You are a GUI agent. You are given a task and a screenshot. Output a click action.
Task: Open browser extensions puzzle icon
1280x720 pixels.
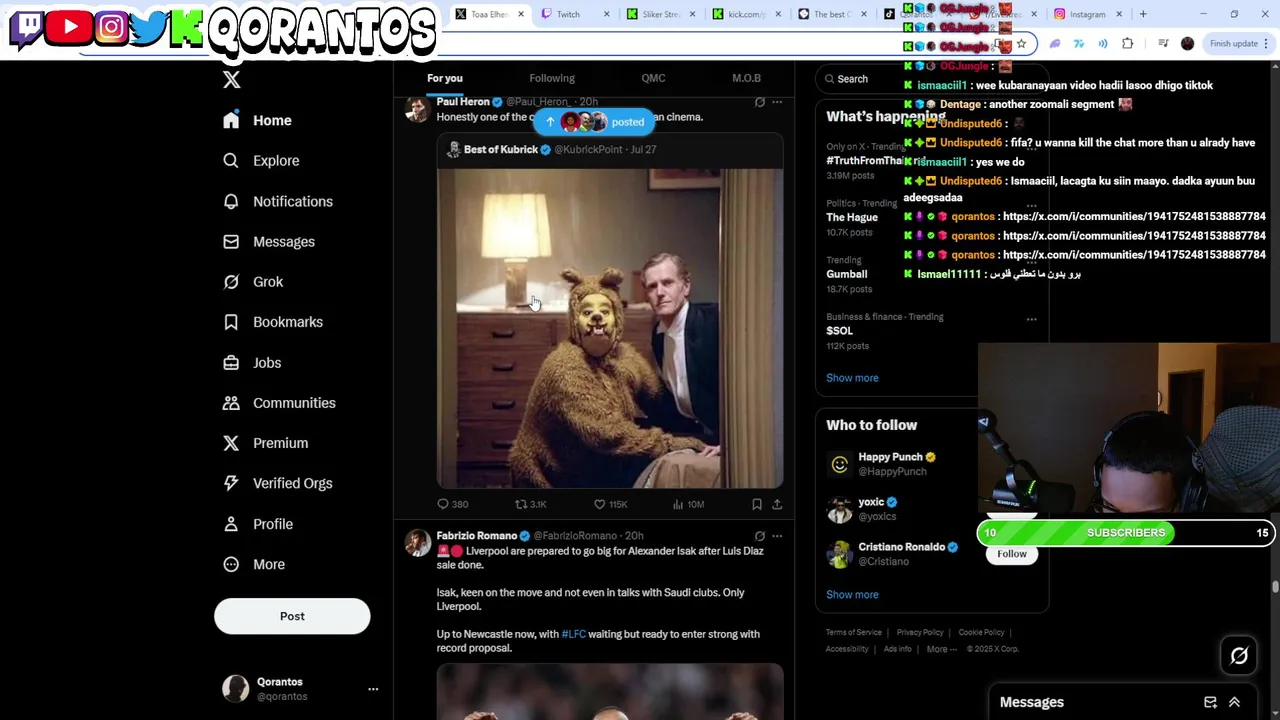click(1128, 44)
